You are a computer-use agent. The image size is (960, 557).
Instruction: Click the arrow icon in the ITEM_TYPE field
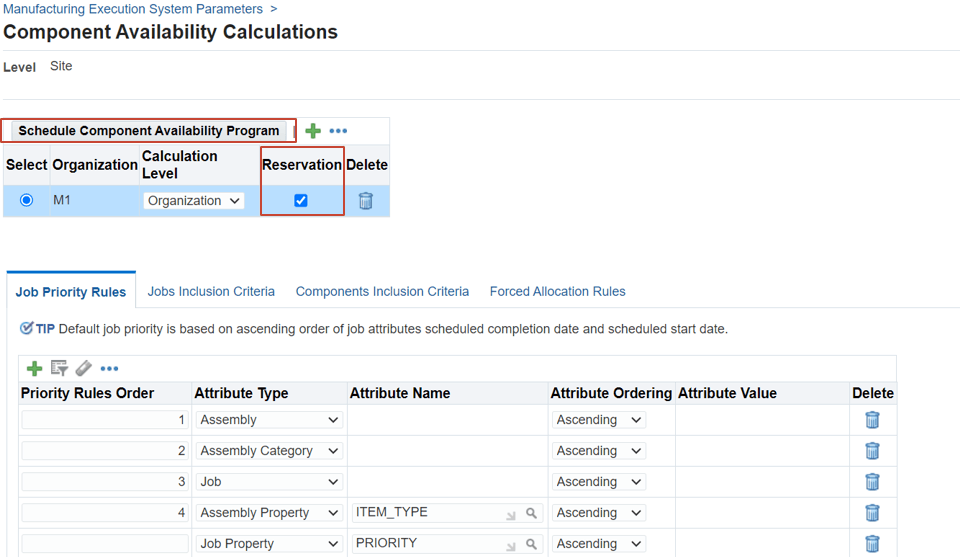(511, 515)
